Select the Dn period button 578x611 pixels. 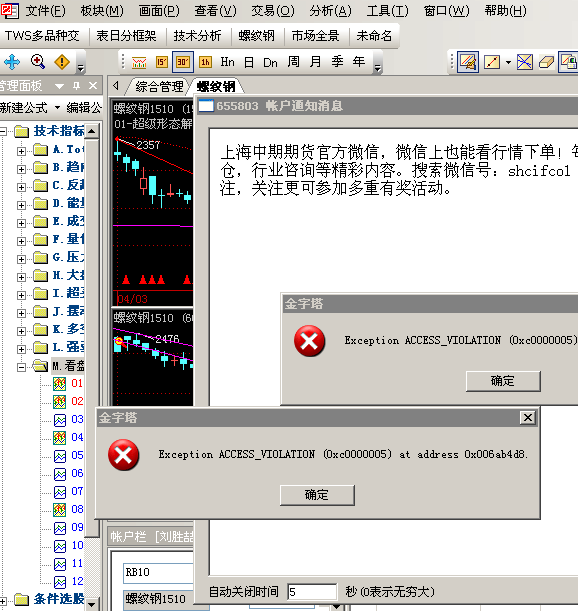pyautogui.click(x=270, y=62)
